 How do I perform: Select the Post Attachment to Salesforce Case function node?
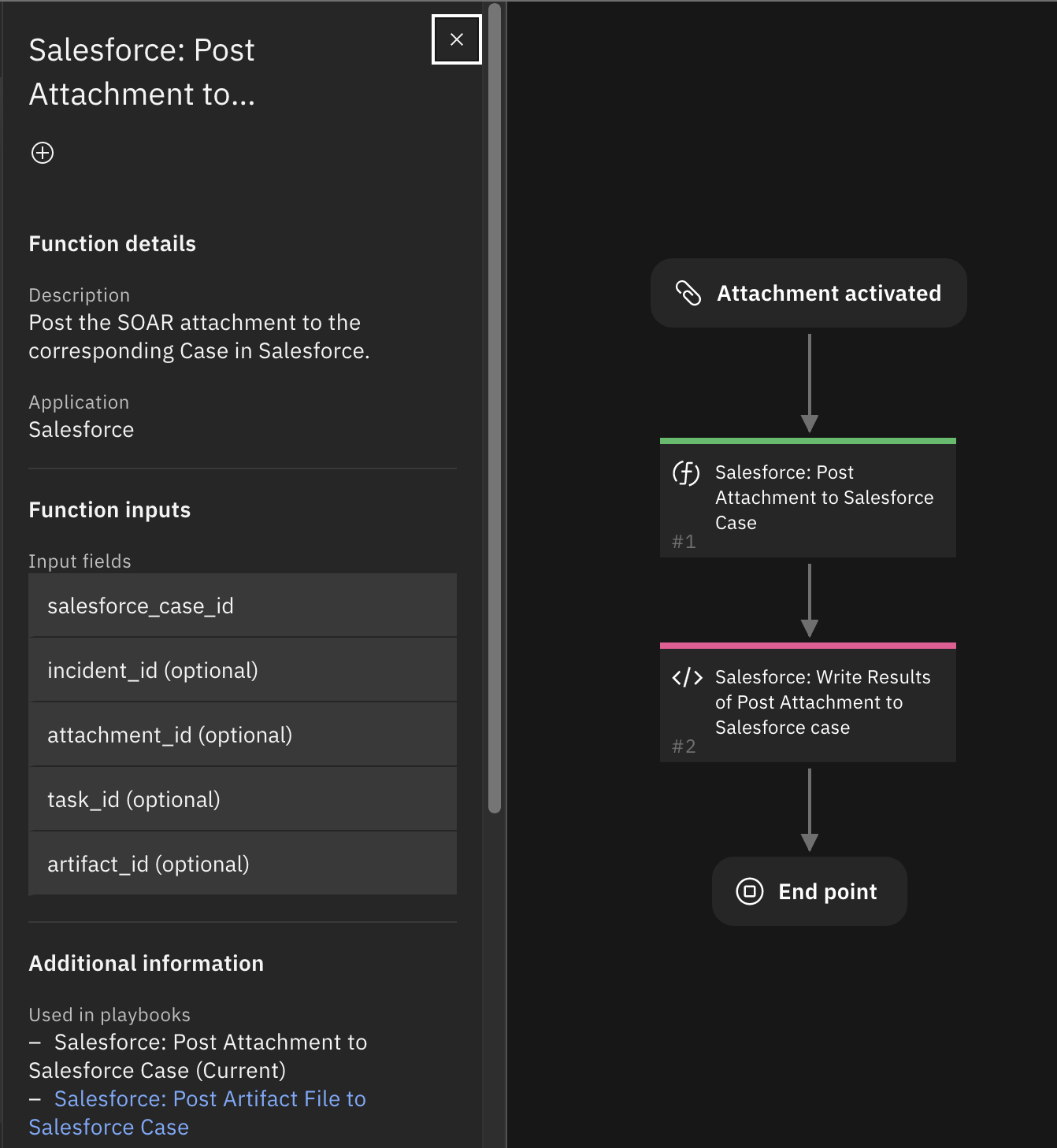click(x=808, y=498)
